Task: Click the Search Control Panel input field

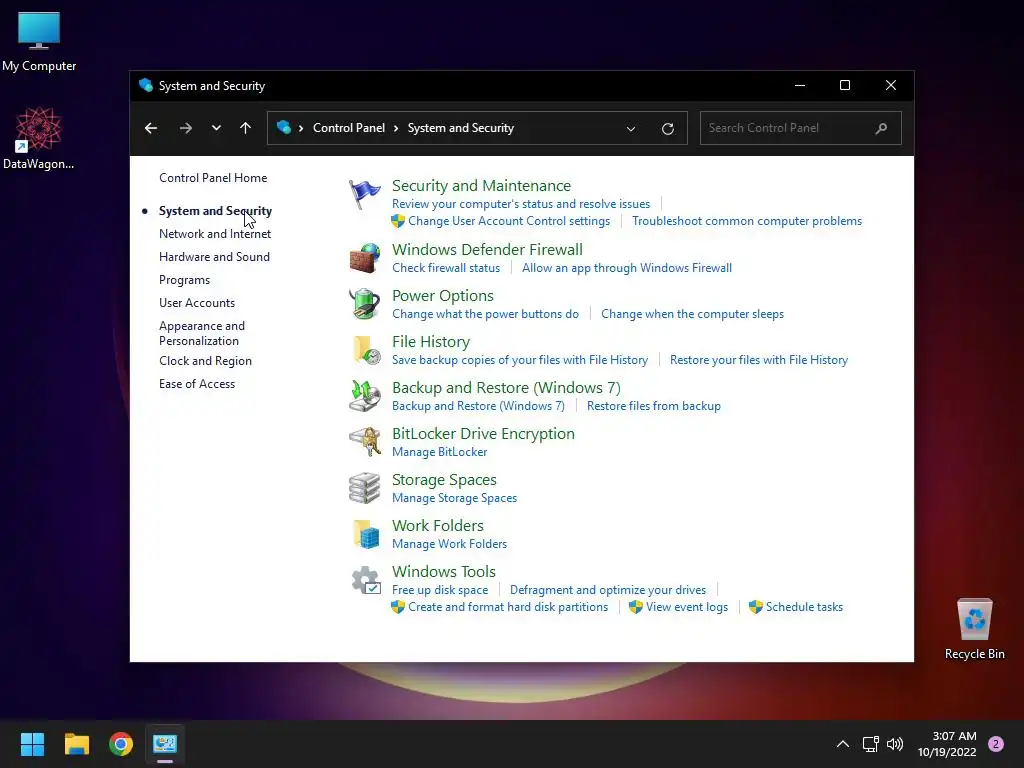Action: coord(801,128)
